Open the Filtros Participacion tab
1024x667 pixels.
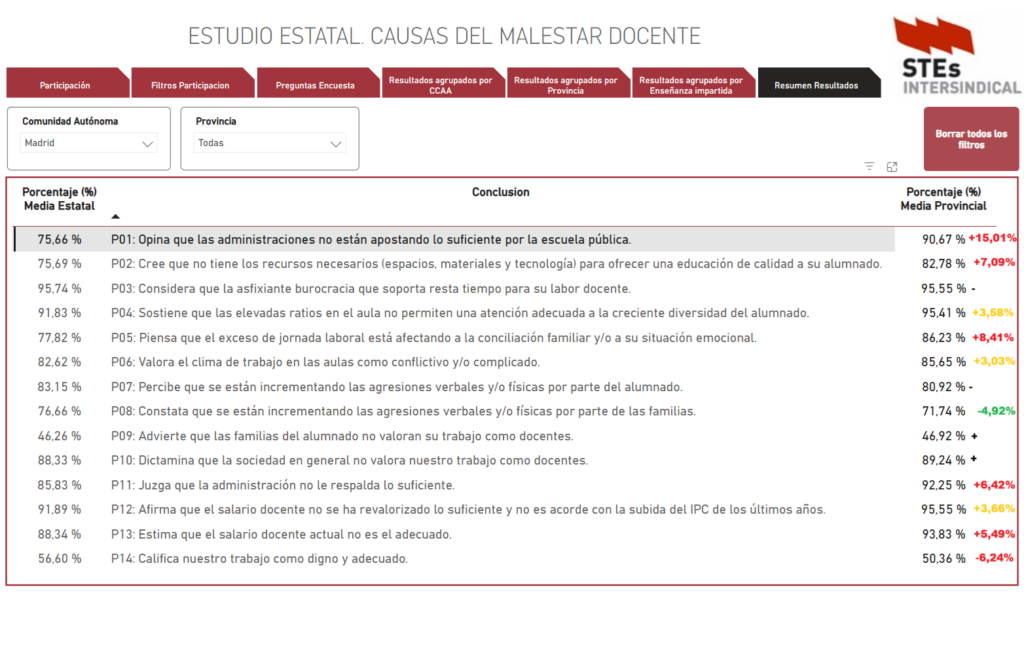pos(190,85)
